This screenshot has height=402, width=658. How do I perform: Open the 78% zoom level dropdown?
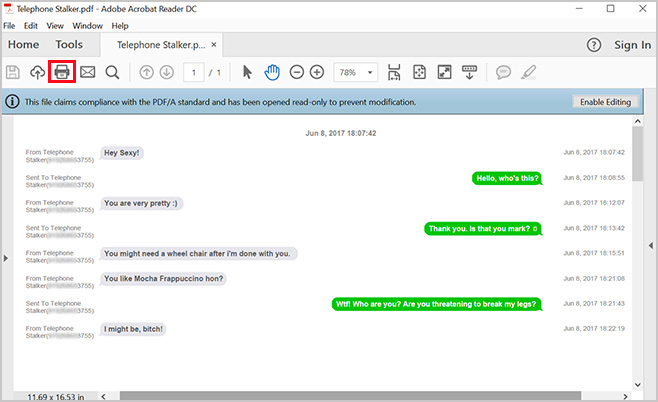(356, 72)
